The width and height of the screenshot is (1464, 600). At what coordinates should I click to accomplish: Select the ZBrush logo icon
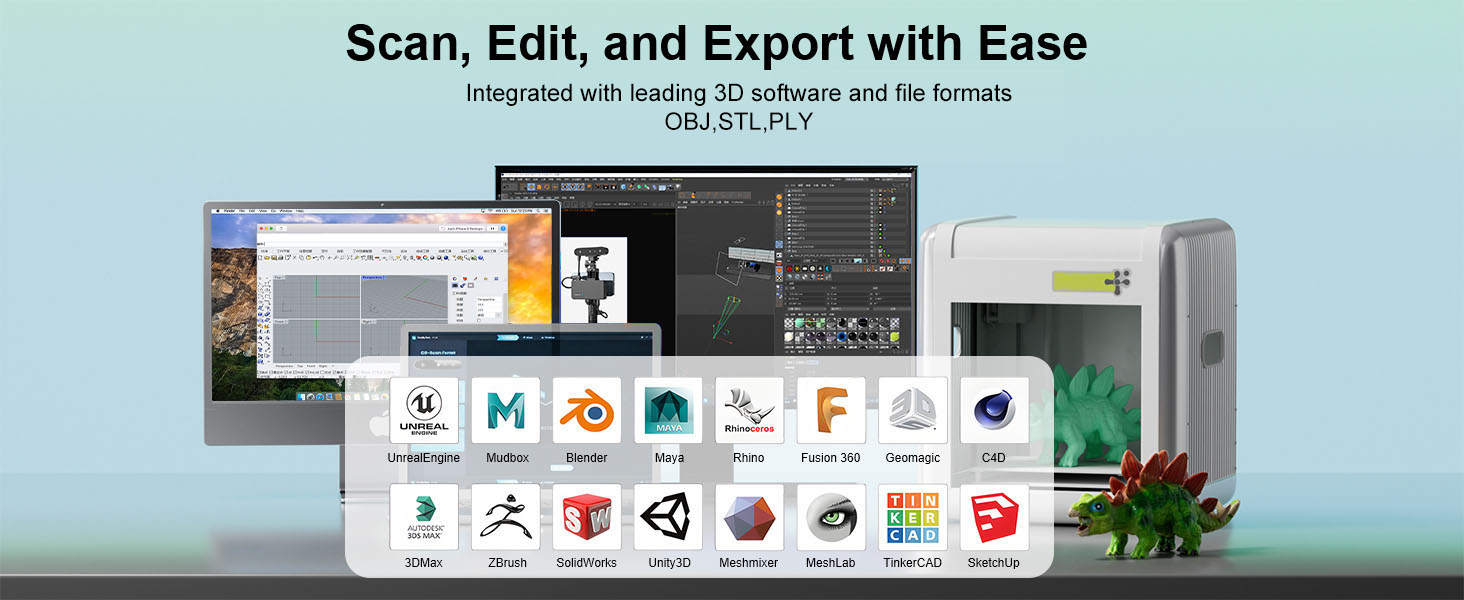click(x=506, y=517)
